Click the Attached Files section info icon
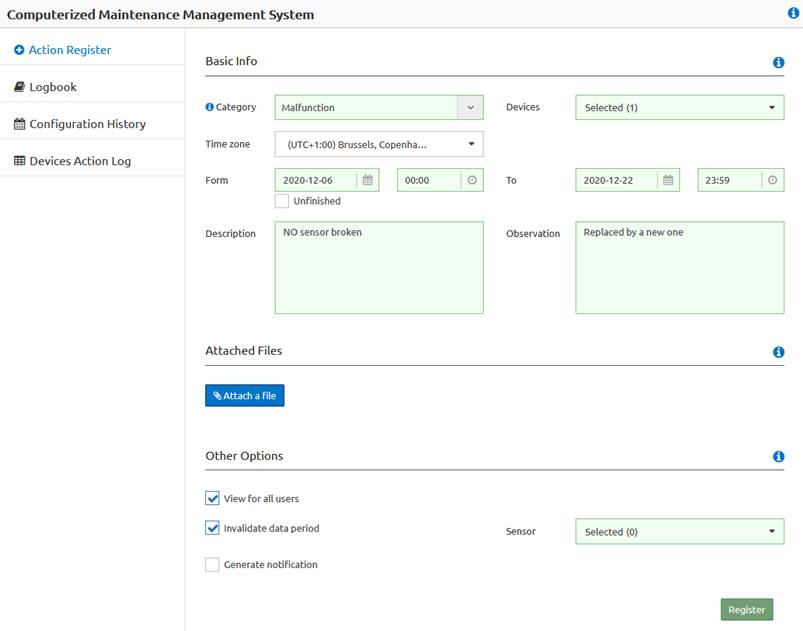803x631 pixels. (778, 352)
